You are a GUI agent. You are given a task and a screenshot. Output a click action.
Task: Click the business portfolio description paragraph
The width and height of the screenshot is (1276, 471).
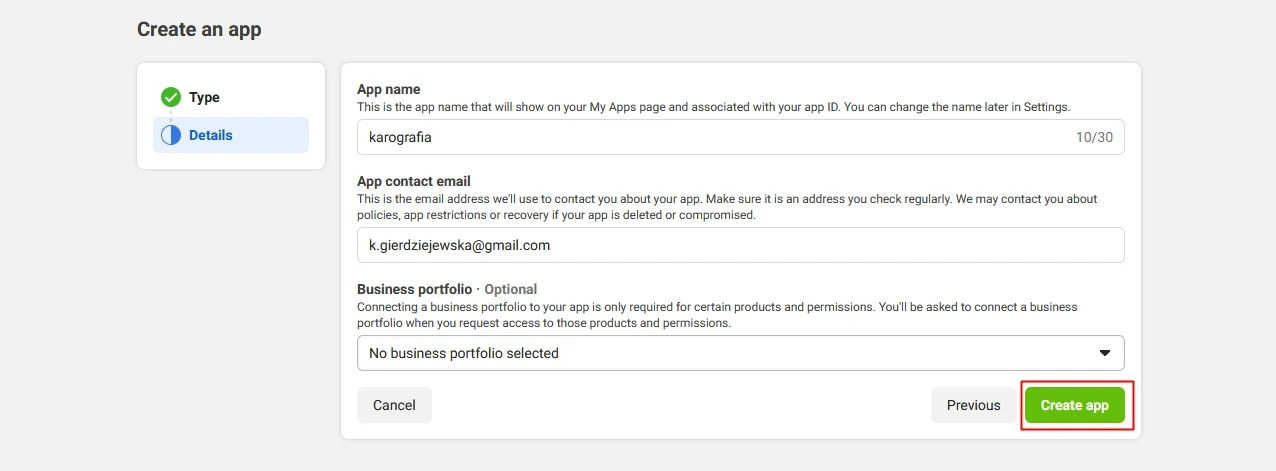717,315
